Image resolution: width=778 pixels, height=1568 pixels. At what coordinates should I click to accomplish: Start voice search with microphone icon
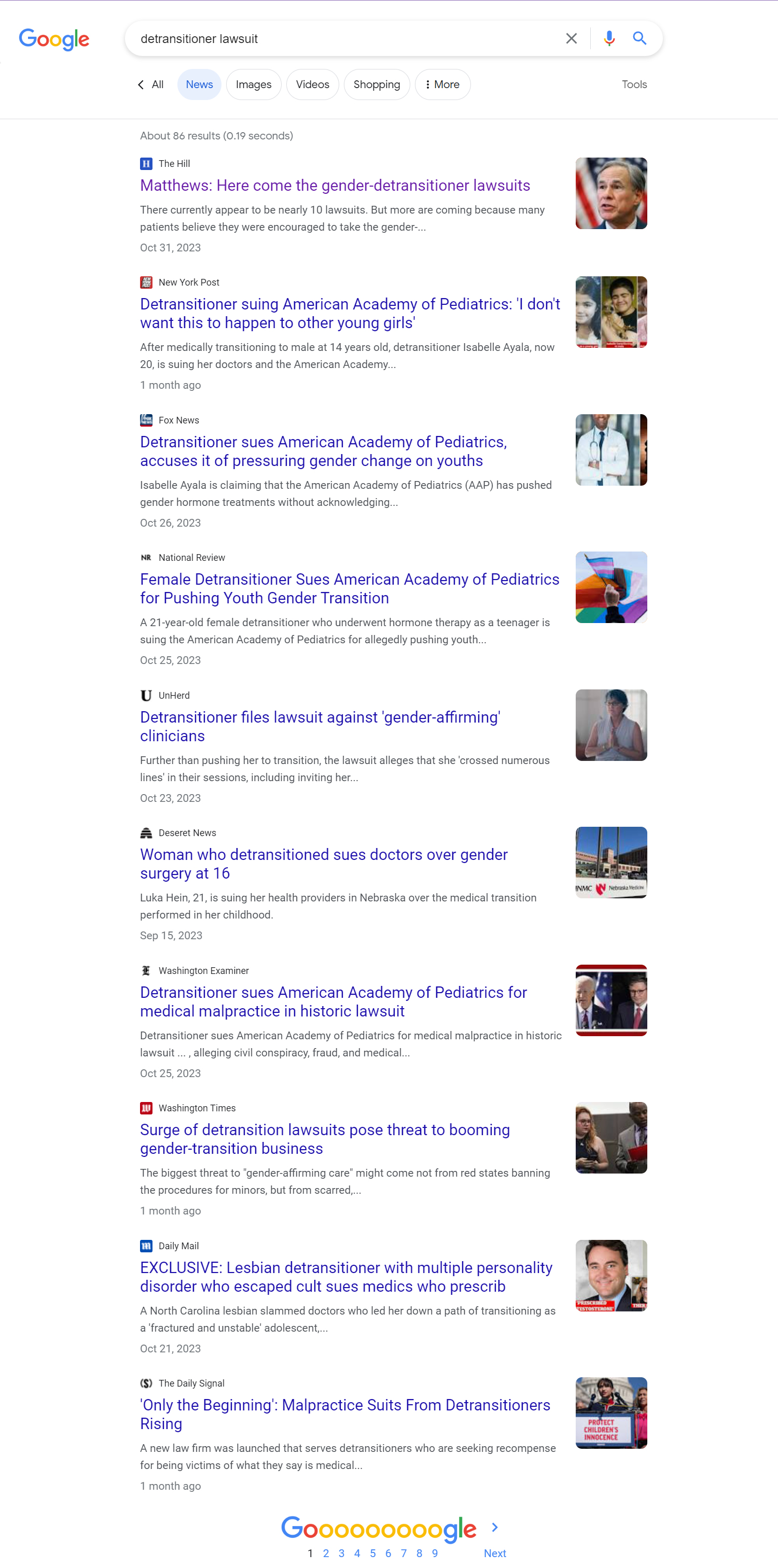tap(608, 38)
